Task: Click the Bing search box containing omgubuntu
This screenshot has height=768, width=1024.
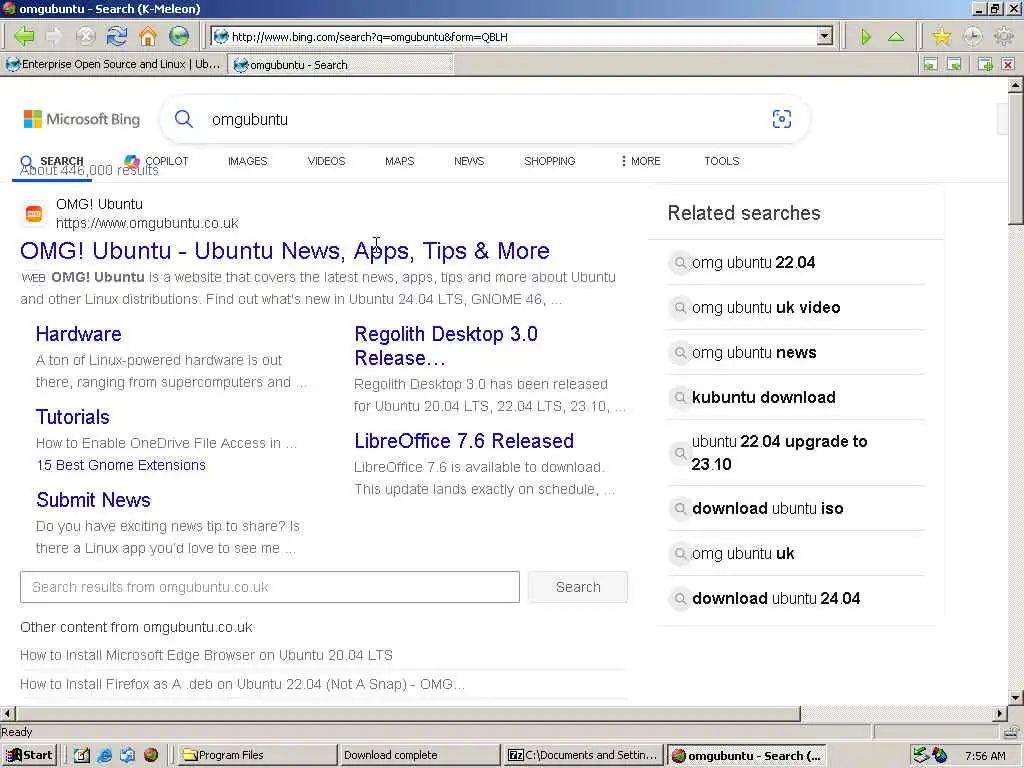Action: point(483,120)
